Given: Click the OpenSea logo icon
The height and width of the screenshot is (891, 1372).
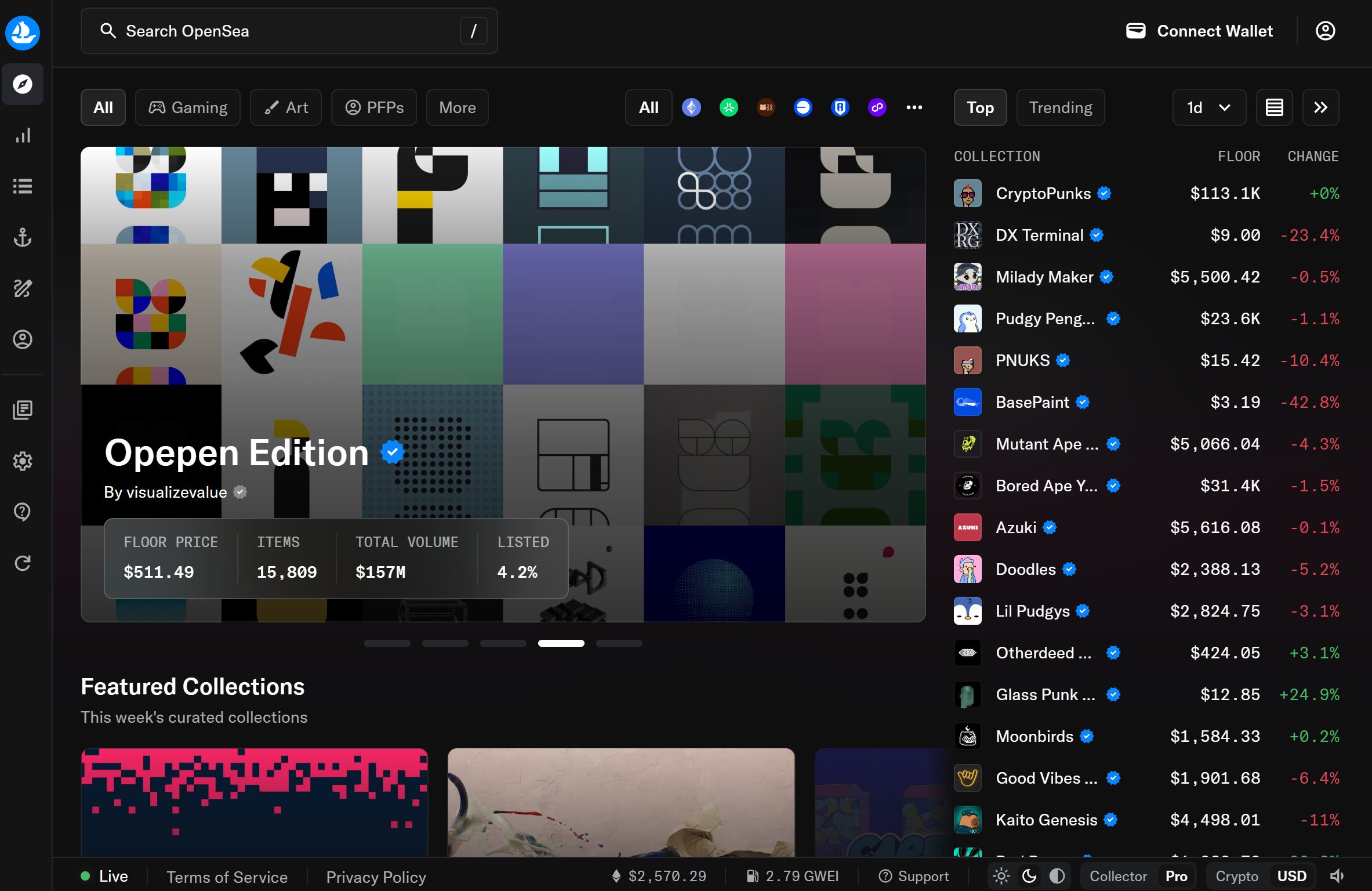Looking at the screenshot, I should 23,32.
